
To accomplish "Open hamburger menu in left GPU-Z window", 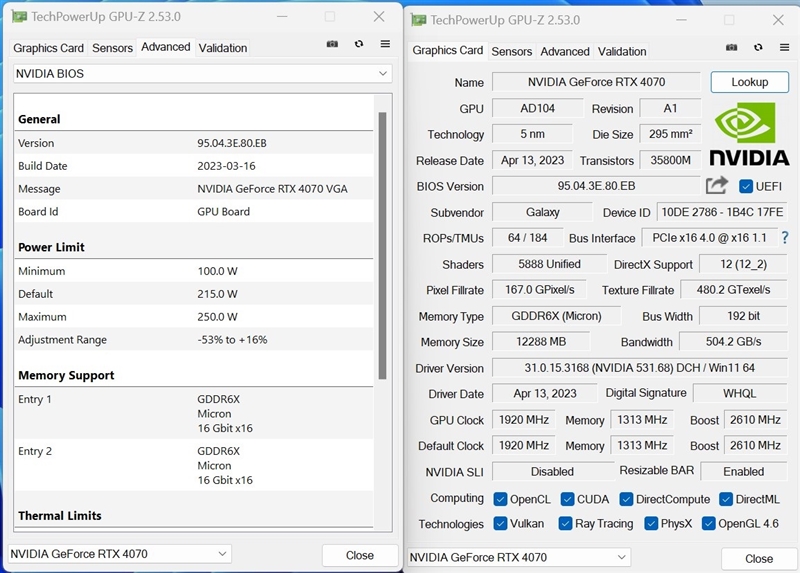I will (385, 44).
